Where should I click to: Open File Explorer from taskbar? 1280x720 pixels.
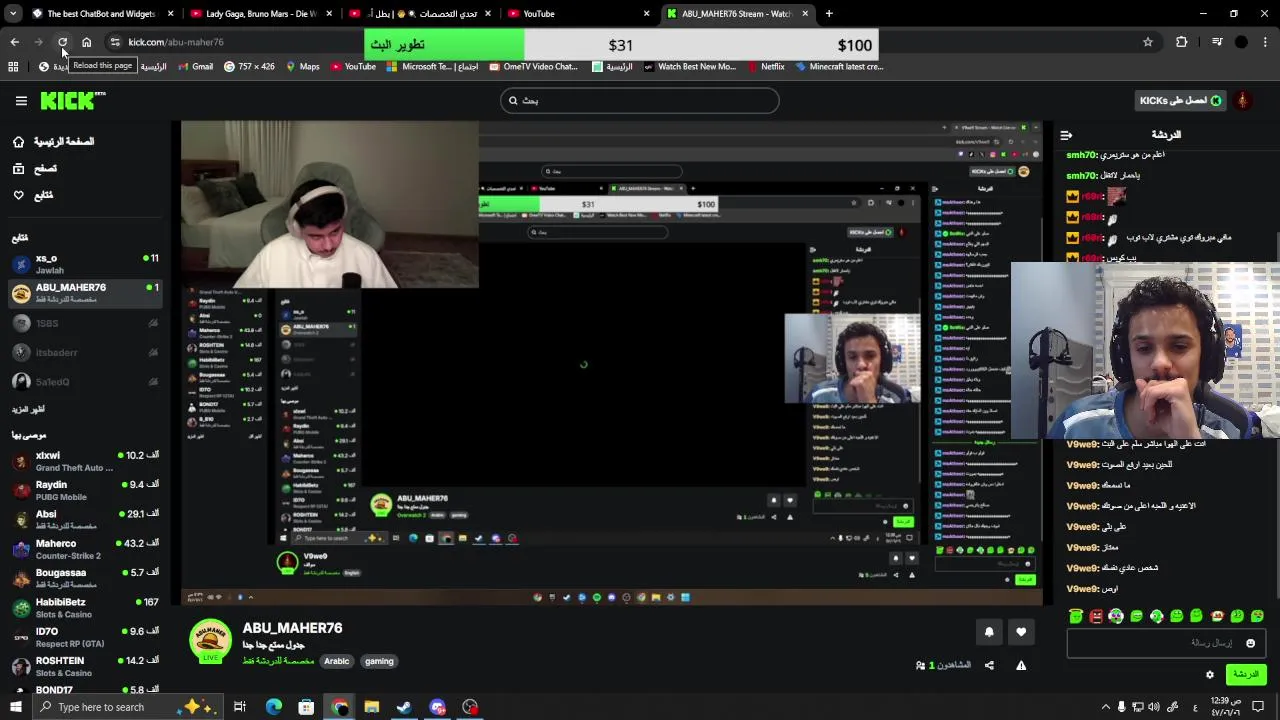pyautogui.click(x=371, y=707)
